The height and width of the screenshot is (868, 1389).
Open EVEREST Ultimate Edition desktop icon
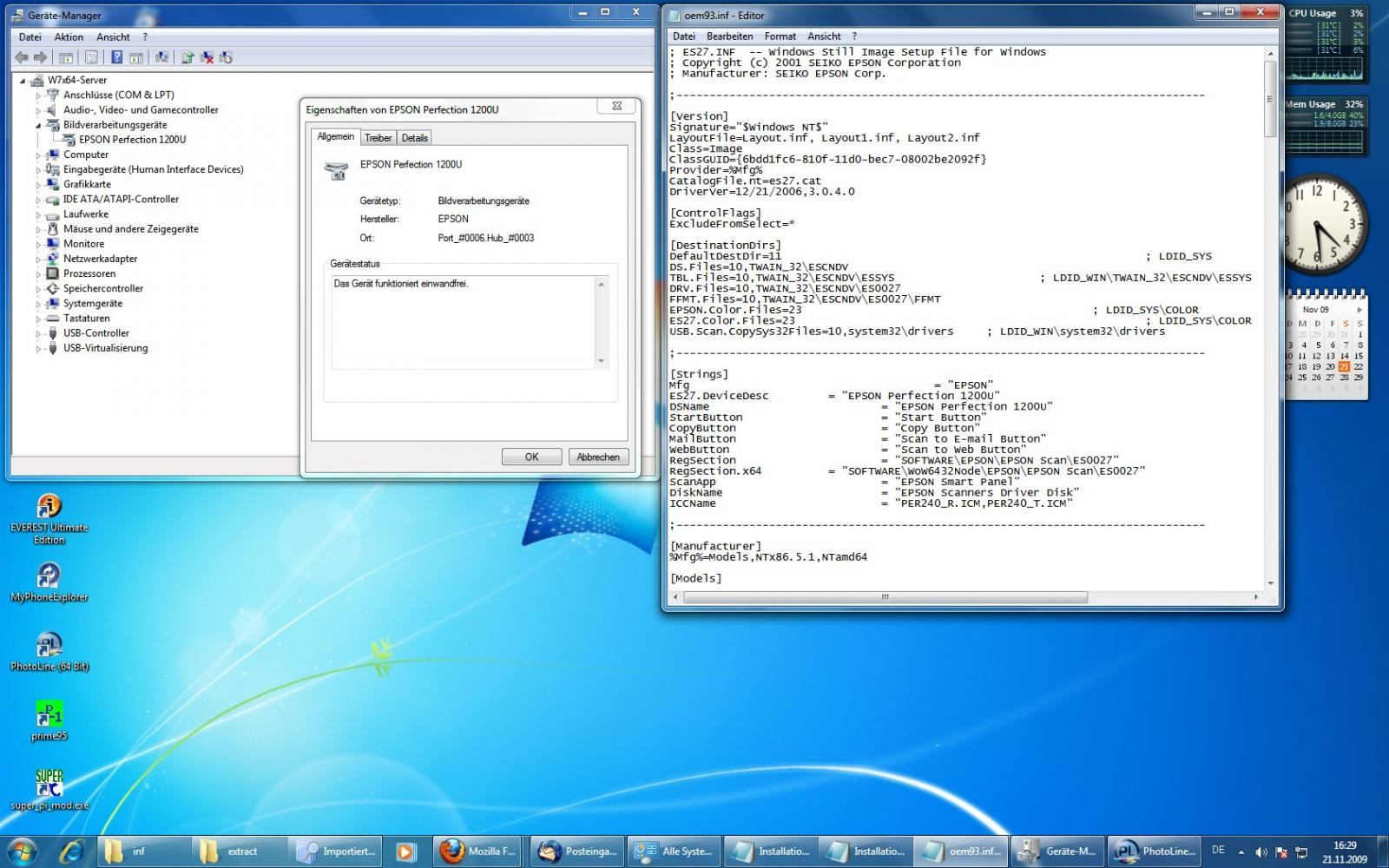coord(49,519)
